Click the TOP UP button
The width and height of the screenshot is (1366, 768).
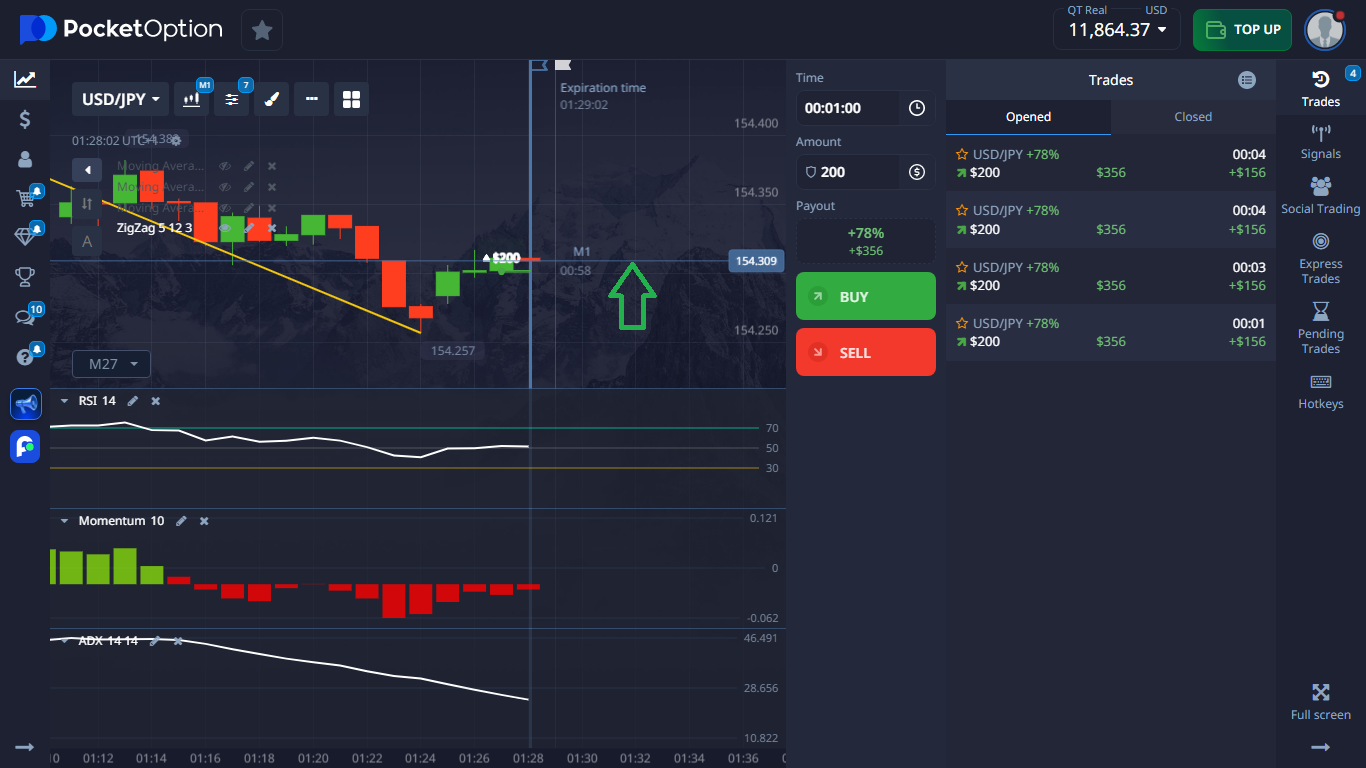[x=1242, y=30]
